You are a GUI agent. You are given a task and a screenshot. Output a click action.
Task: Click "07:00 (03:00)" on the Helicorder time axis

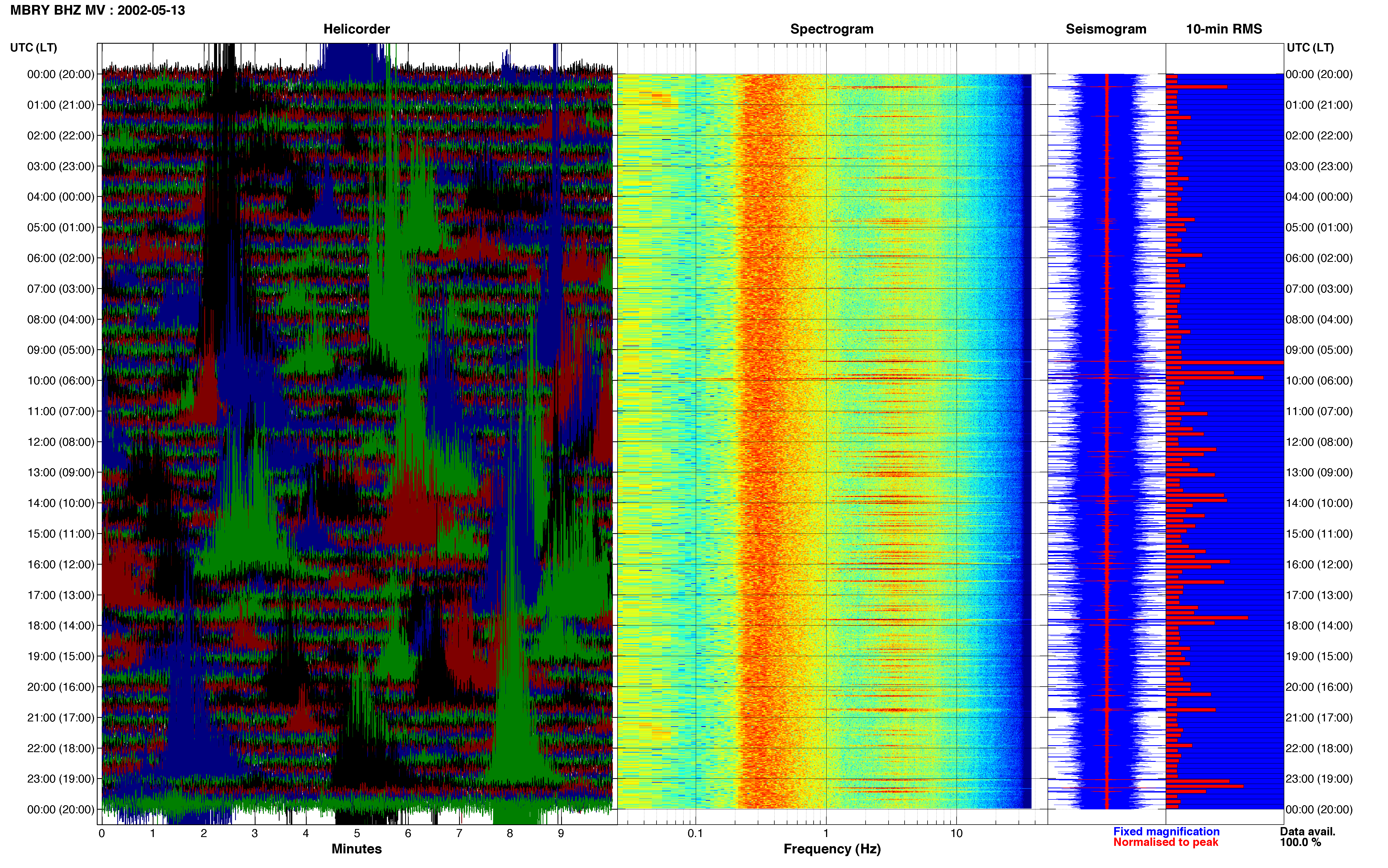[61, 289]
